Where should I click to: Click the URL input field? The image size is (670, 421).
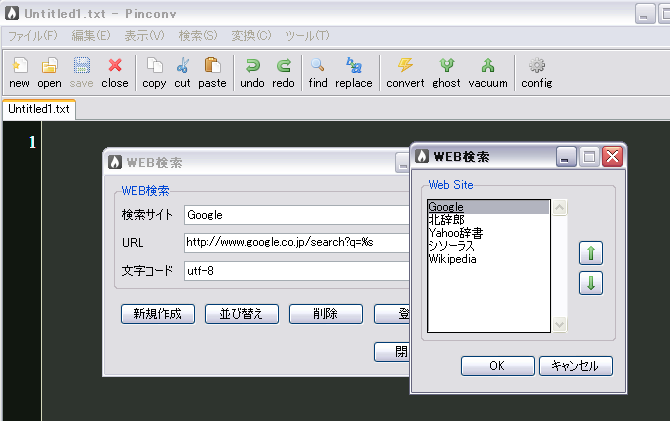[x=297, y=242]
